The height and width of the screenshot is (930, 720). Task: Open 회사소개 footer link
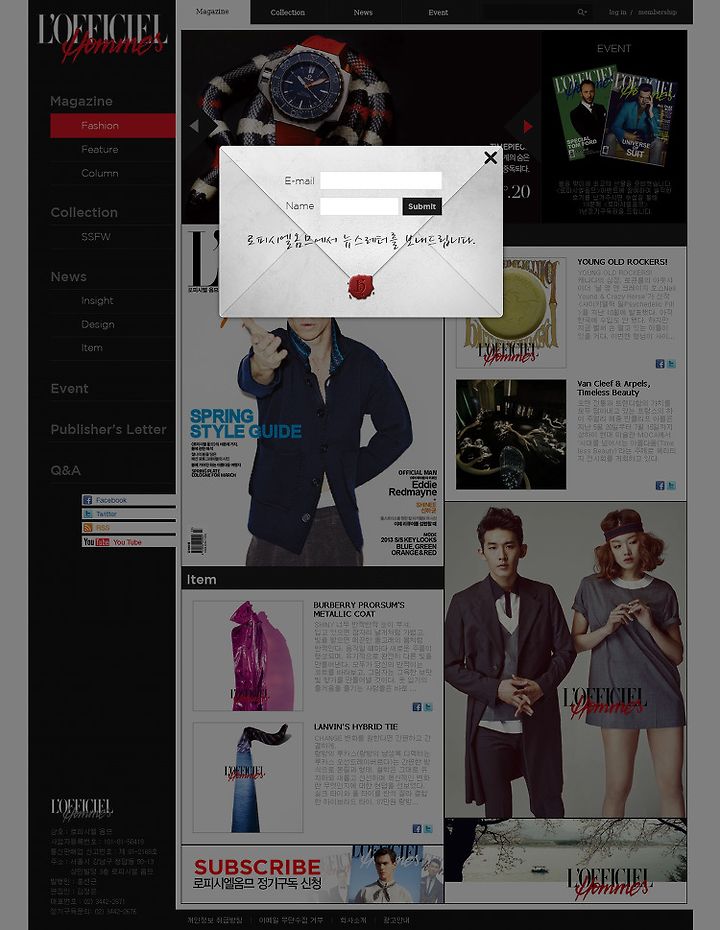[x=353, y=920]
